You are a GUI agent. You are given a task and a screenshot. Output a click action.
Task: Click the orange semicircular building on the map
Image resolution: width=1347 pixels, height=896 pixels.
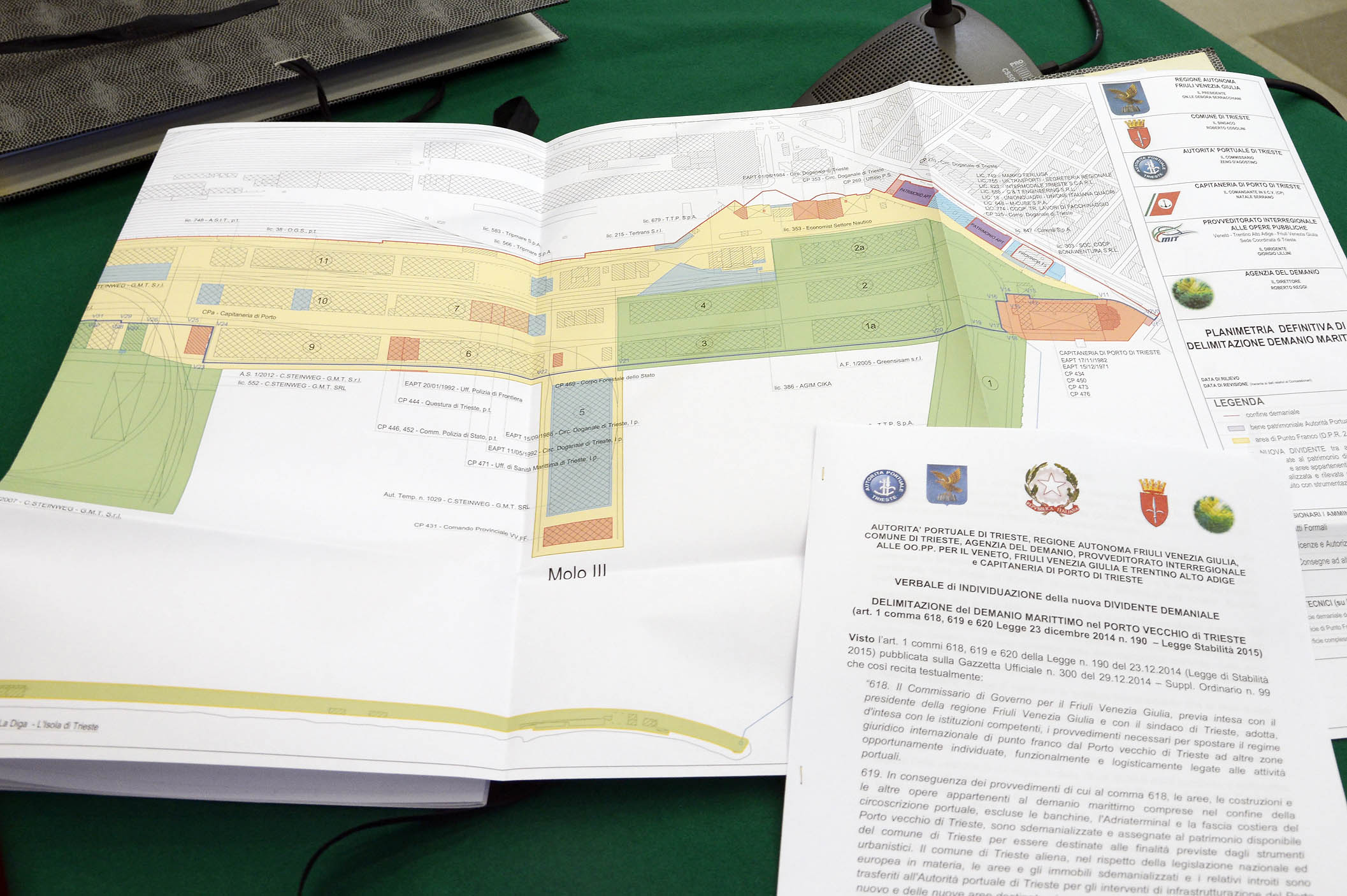(1107, 317)
